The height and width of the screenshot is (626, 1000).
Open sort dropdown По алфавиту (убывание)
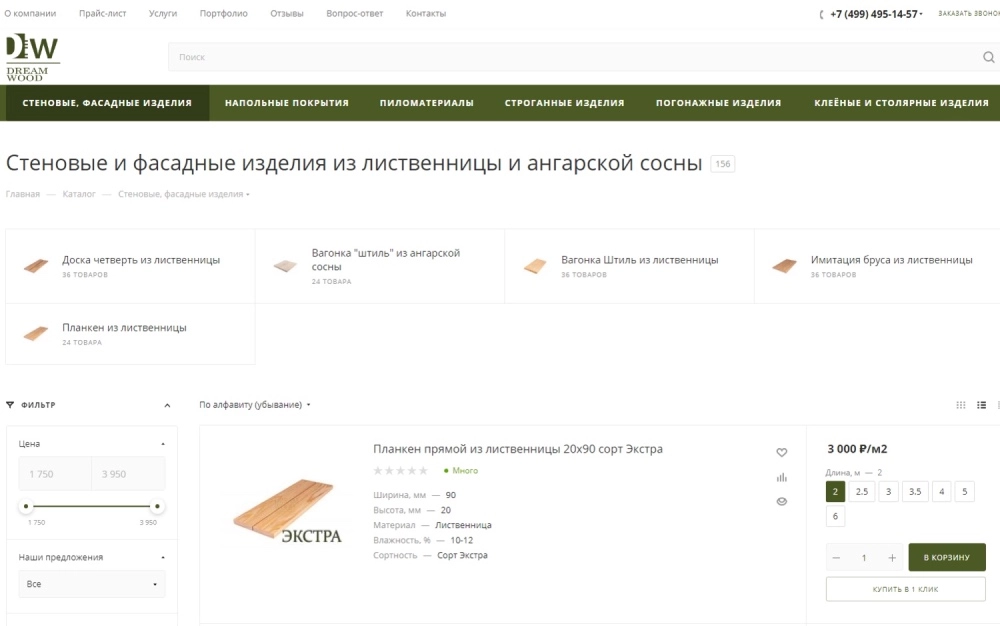tap(254, 405)
